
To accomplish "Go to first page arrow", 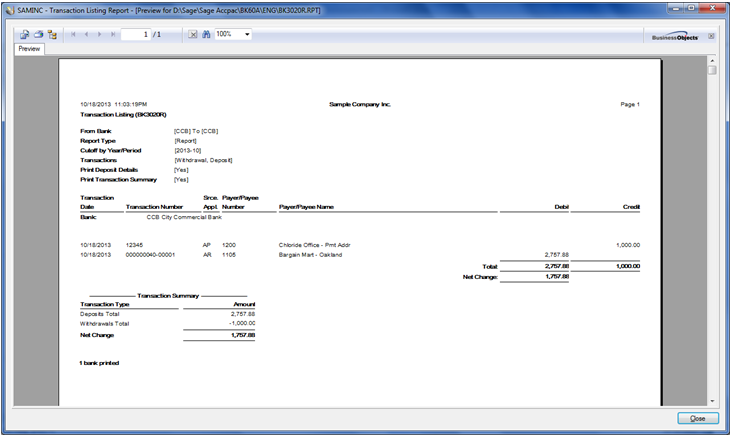I will click(73, 34).
